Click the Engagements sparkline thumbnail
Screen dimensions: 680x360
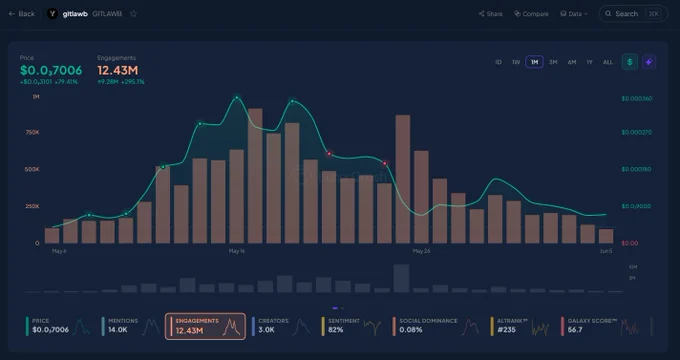pos(232,327)
